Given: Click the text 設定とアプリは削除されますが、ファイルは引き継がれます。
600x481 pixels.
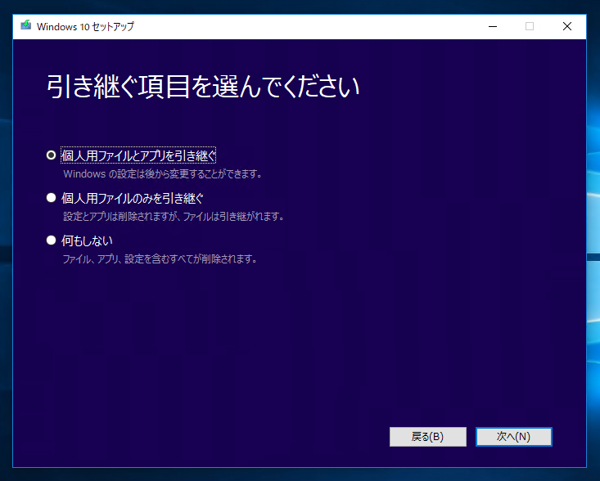Looking at the screenshot, I should click(x=173, y=217).
